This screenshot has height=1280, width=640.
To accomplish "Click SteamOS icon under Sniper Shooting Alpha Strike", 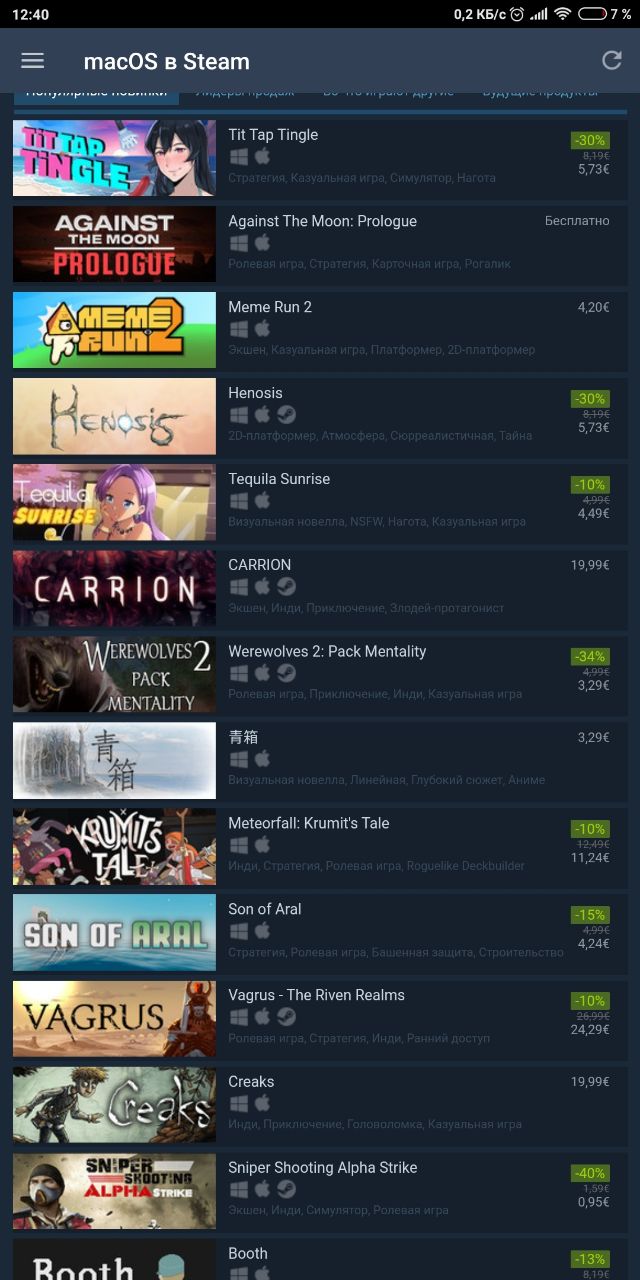I will (286, 1189).
